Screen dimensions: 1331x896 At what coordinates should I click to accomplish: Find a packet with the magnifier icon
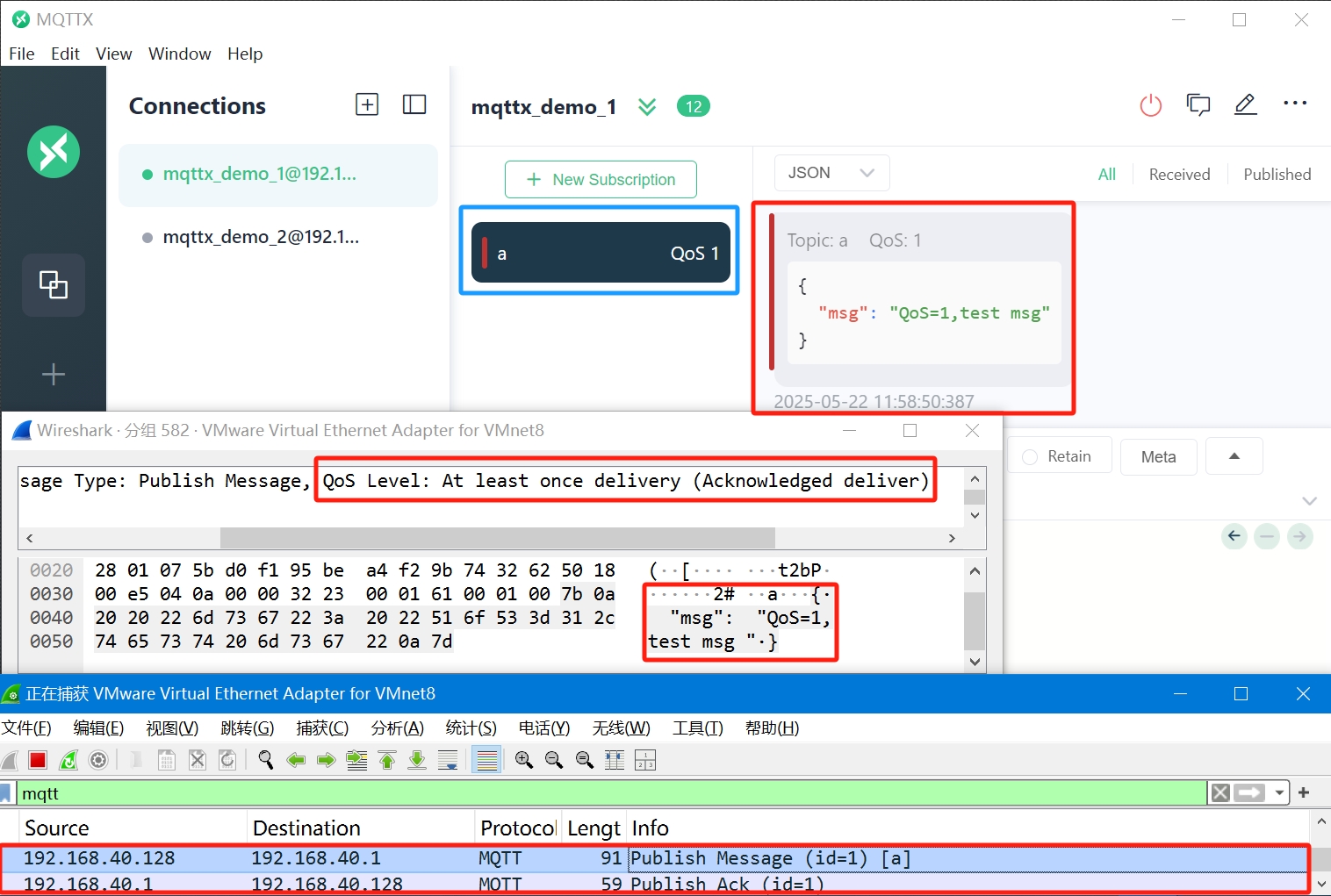[x=266, y=760]
